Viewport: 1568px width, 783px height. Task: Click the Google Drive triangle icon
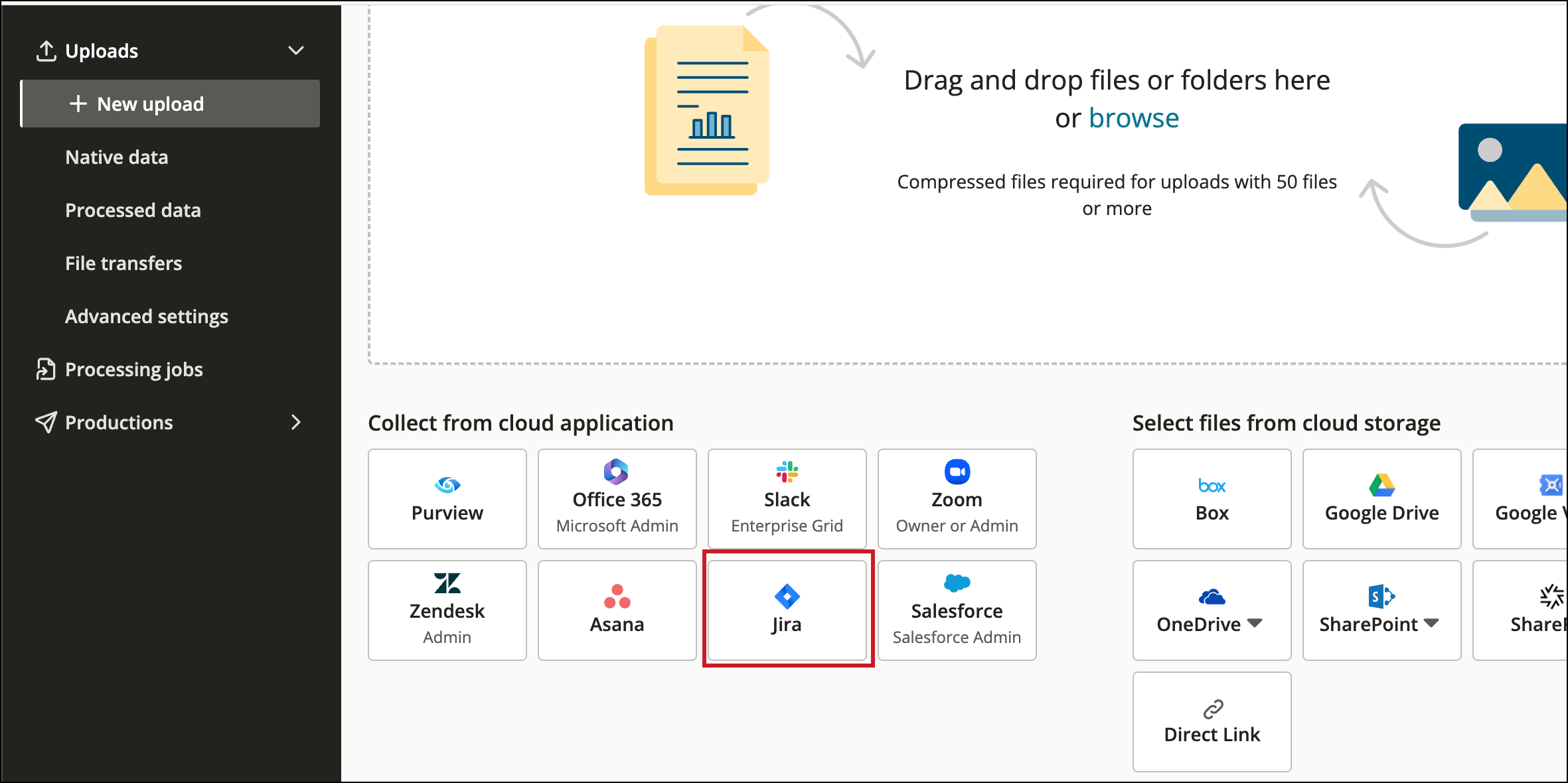pyautogui.click(x=1382, y=485)
